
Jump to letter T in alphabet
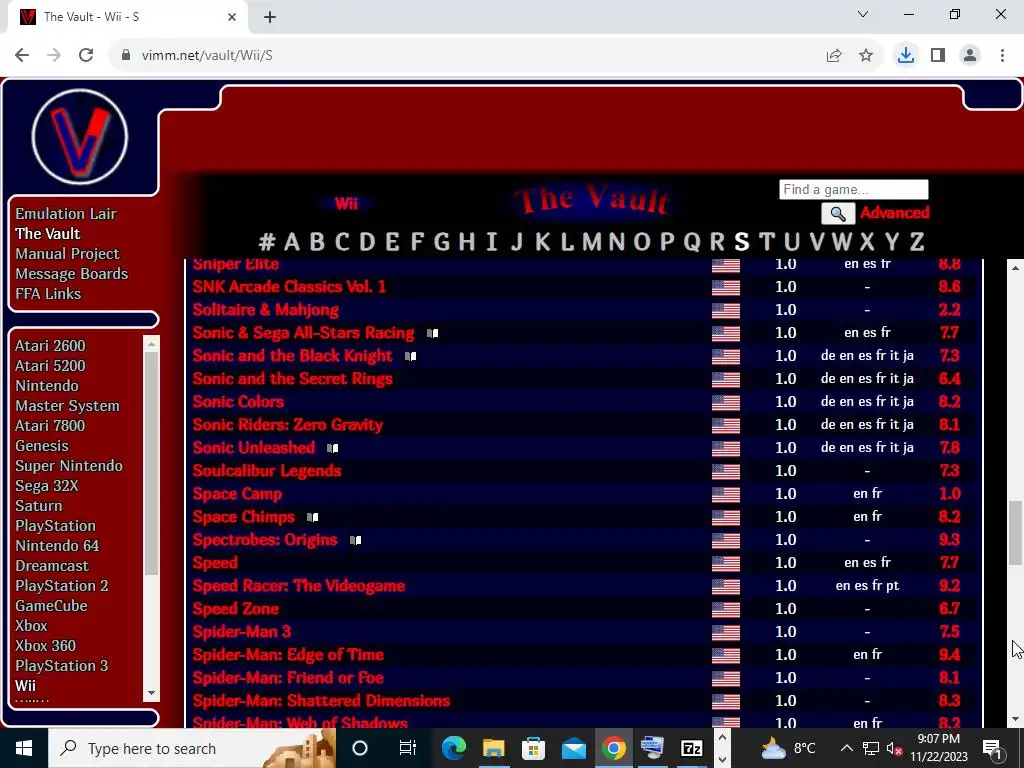pyautogui.click(x=766, y=242)
